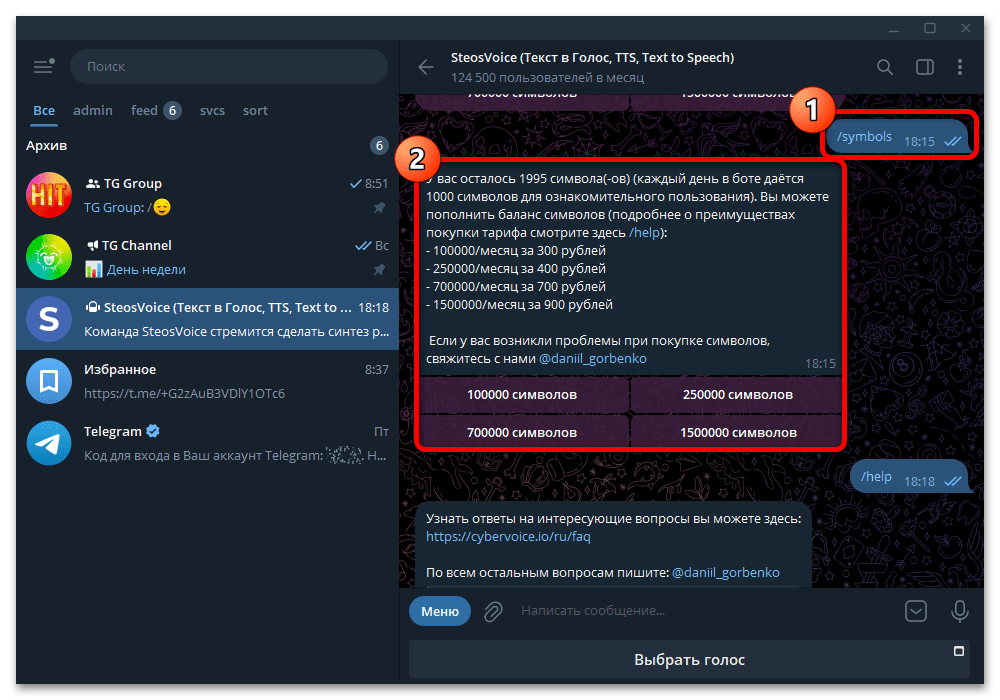Focus the Поиск search field
The image size is (1000, 700).
[229, 66]
